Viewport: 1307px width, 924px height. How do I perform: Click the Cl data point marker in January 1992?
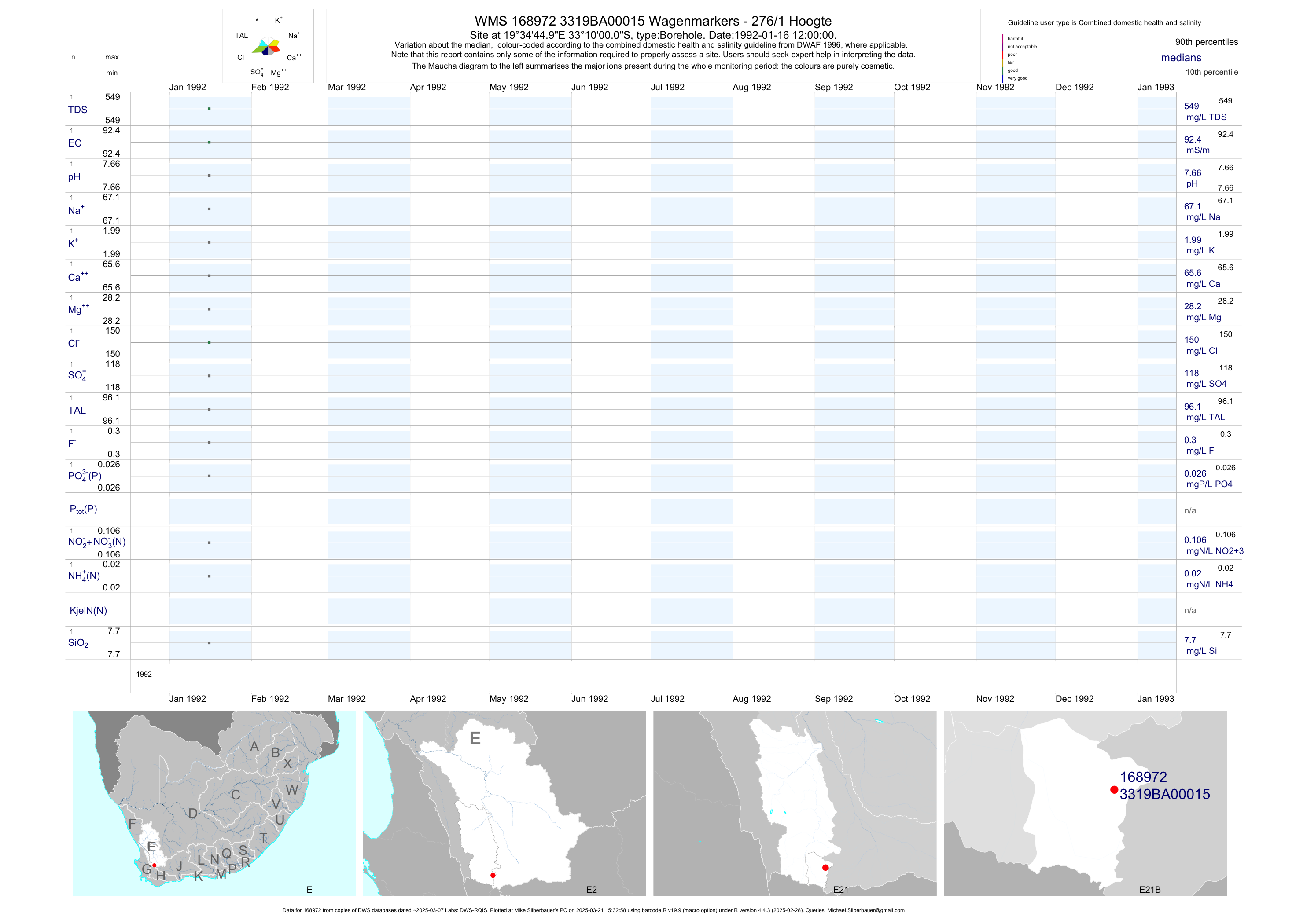coord(209,342)
